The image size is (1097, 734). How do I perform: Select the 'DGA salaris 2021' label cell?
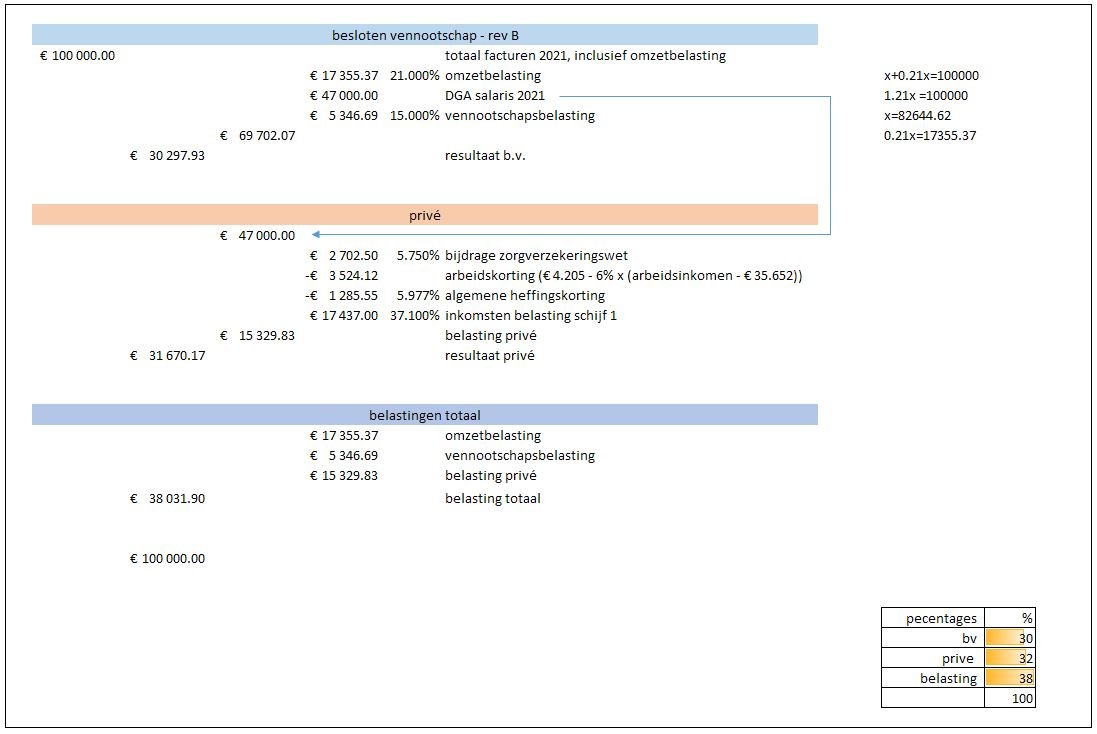coord(495,95)
